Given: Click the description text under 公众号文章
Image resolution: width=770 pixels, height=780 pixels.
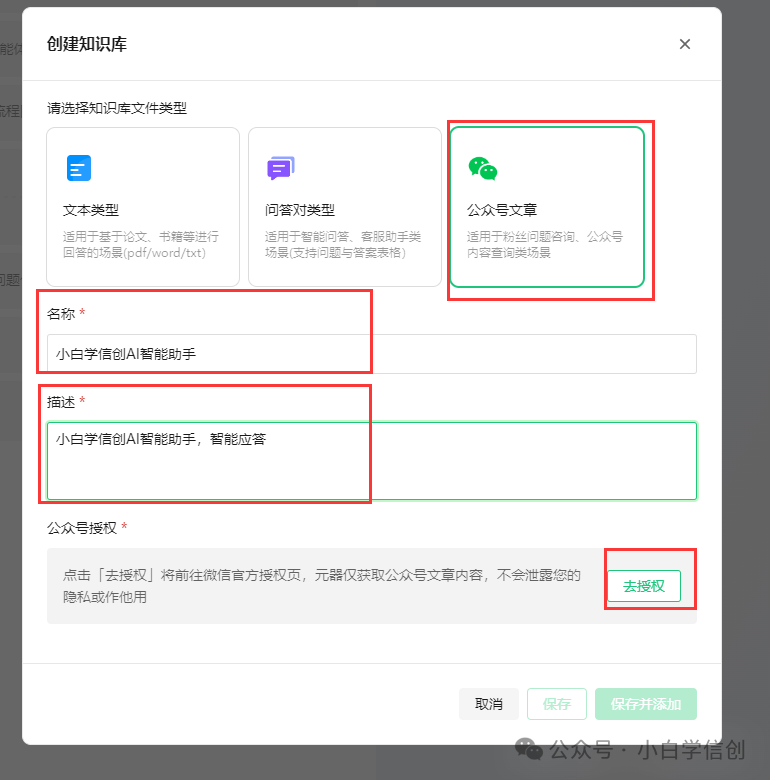Looking at the screenshot, I should 545,245.
